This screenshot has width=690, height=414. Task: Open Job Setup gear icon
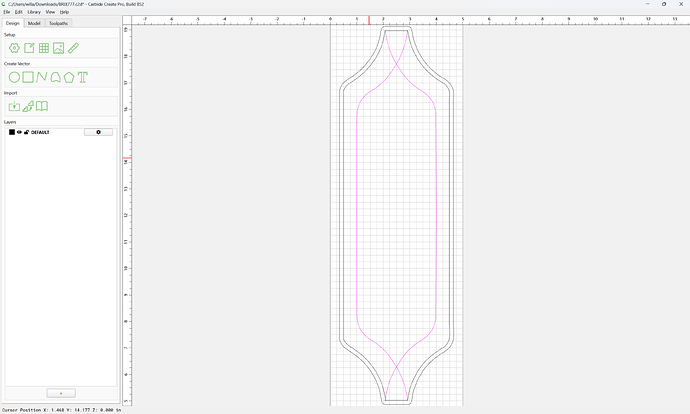pos(15,48)
